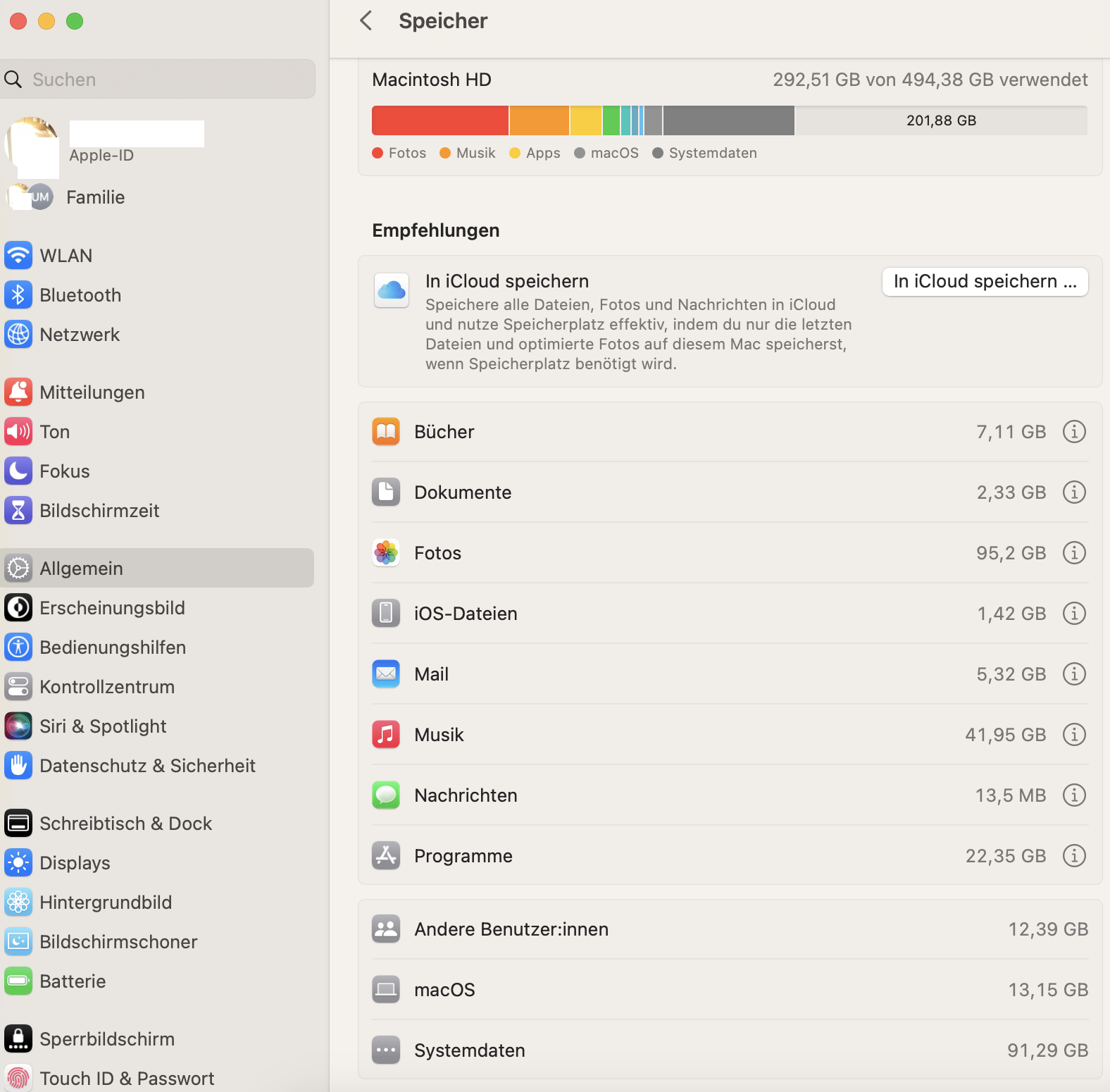Click the Datenschutz & Sicherheit hand icon
Image resolution: width=1110 pixels, height=1092 pixels.
18,765
